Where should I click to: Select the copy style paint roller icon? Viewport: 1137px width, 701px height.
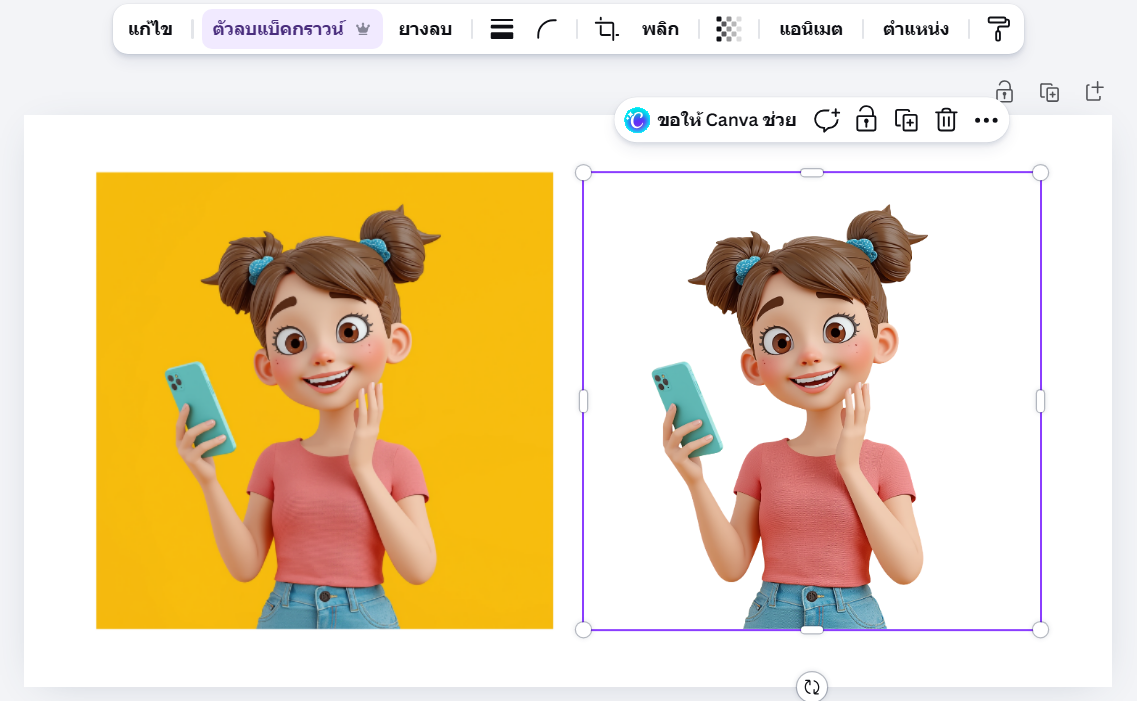tap(1000, 28)
